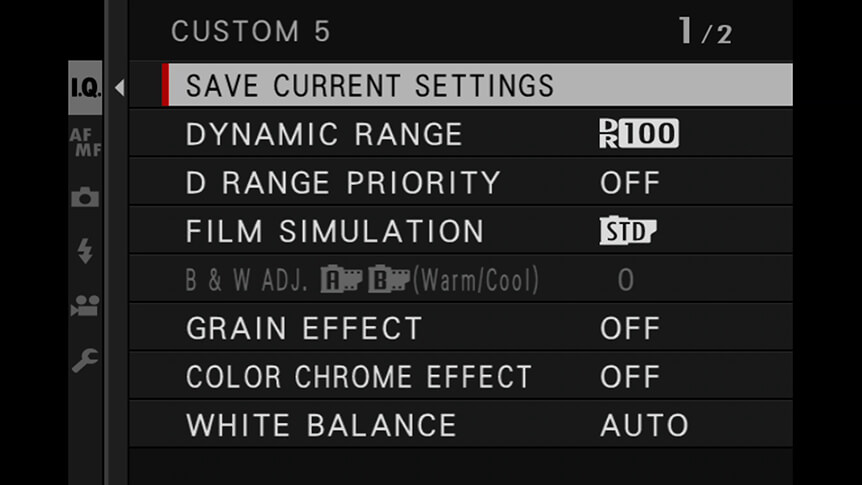This screenshot has height=485, width=862.
Task: Open the camera shooting settings tab
Action: 85,197
